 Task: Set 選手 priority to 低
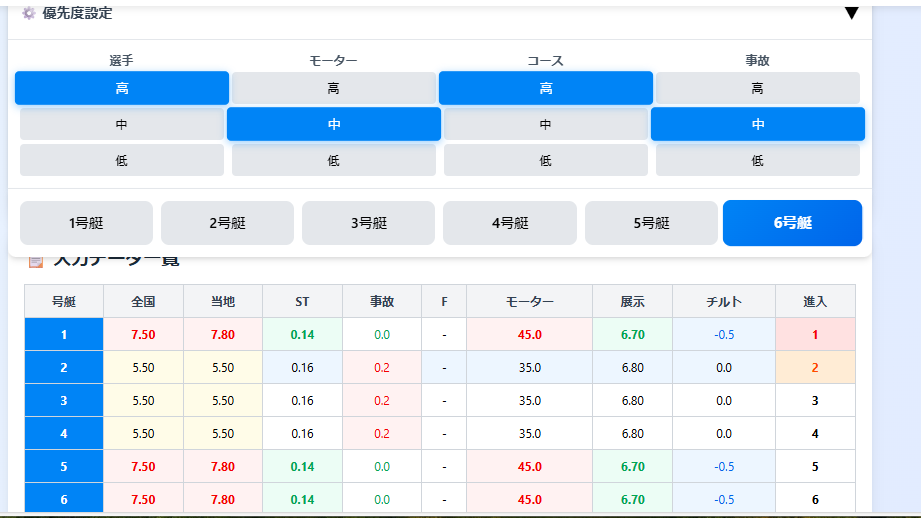pyautogui.click(x=122, y=160)
